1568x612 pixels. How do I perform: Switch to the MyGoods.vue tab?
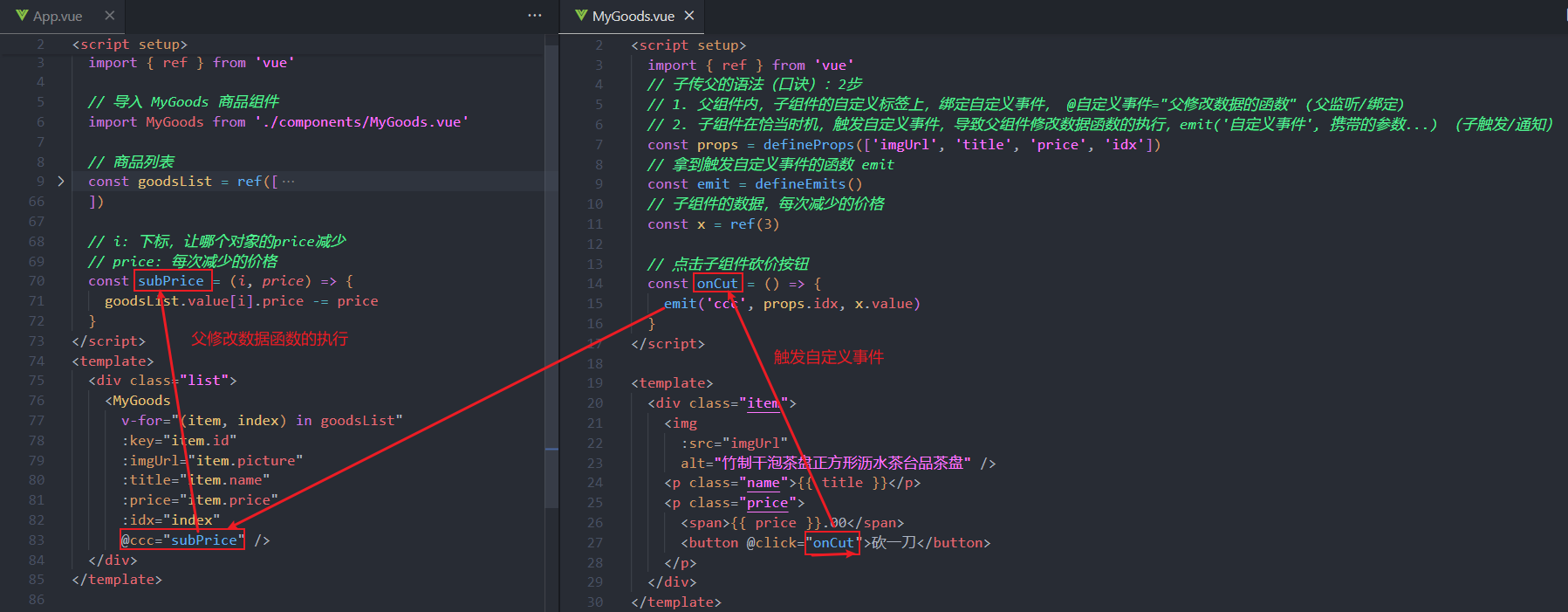tap(633, 17)
